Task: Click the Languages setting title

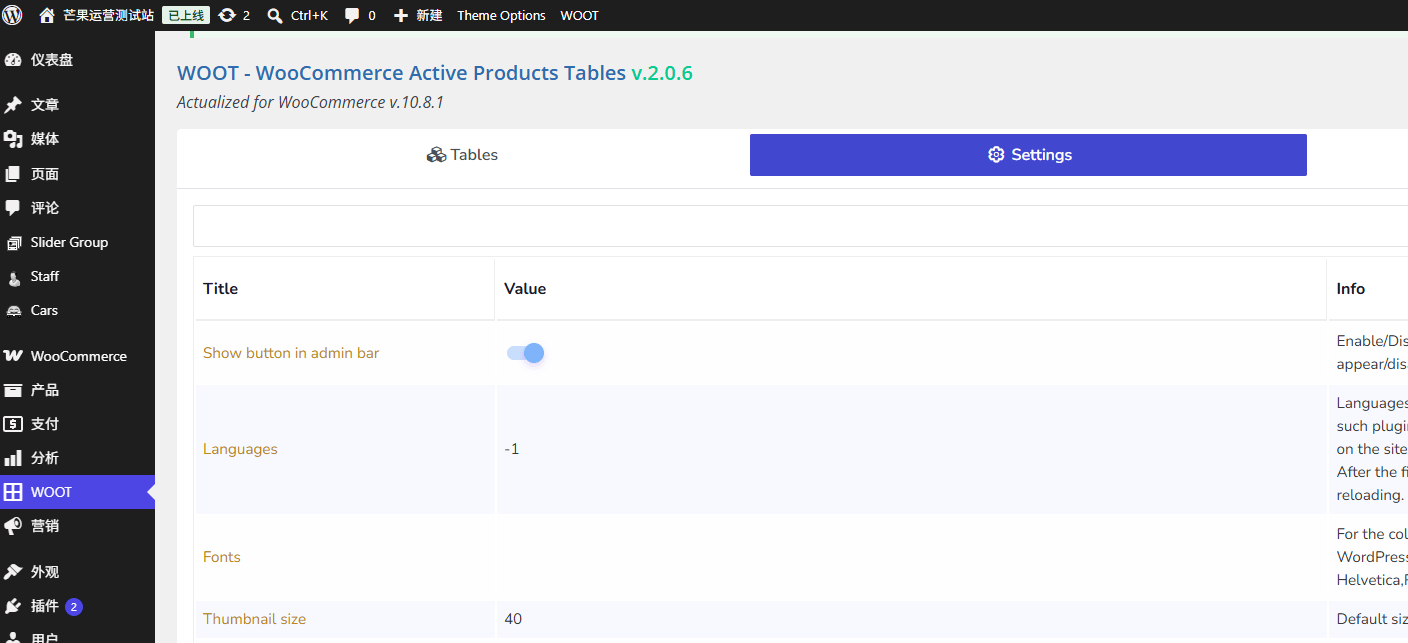Action: (x=240, y=449)
